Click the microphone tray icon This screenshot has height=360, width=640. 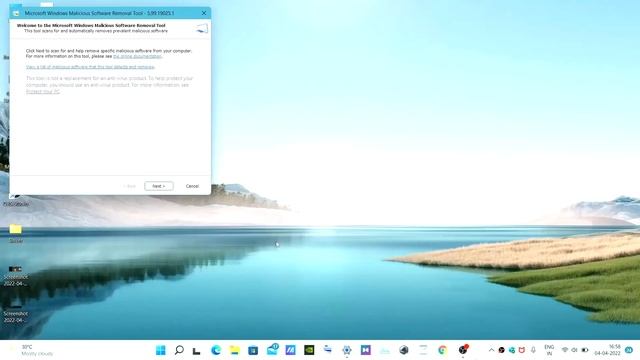533,350
